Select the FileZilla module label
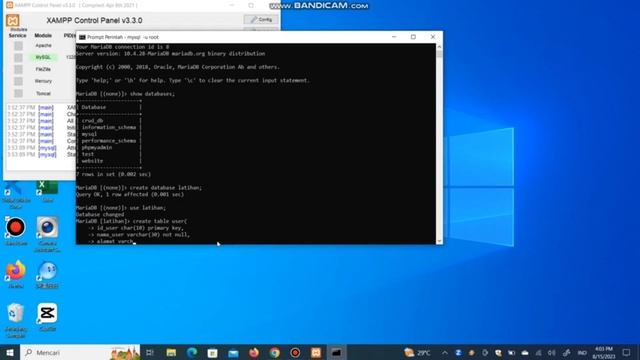The height and width of the screenshot is (360, 640). tap(43, 69)
